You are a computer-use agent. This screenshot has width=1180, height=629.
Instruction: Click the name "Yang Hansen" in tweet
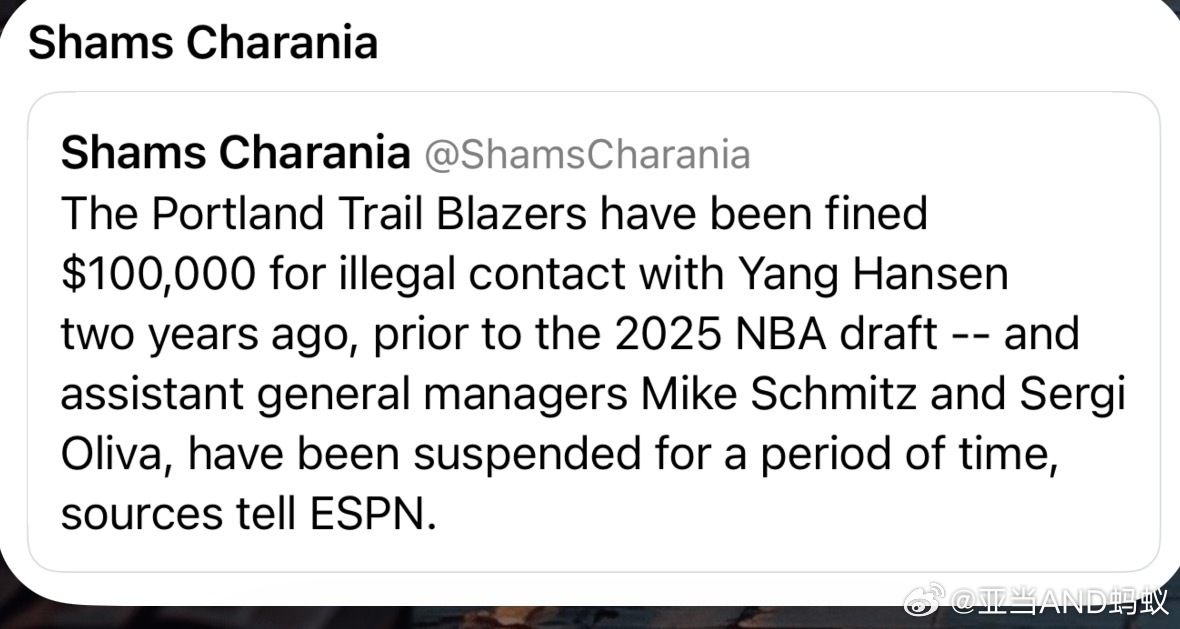865,276
